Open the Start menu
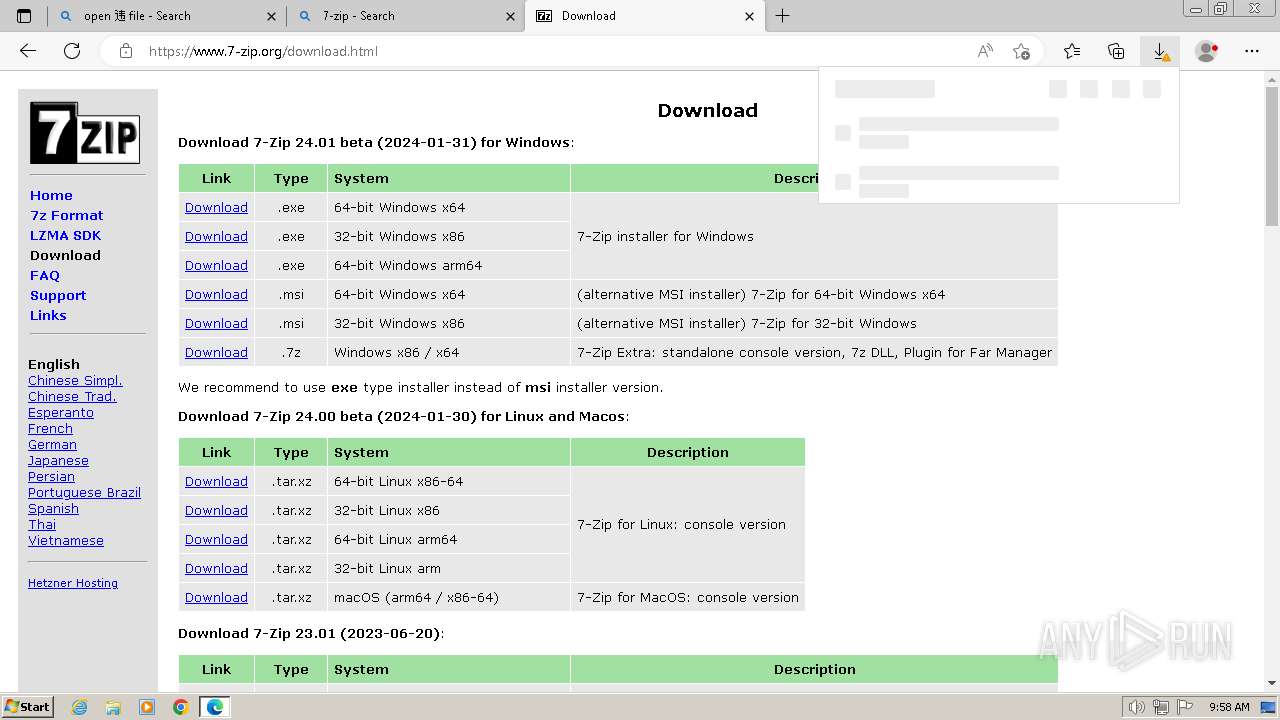 (x=28, y=707)
